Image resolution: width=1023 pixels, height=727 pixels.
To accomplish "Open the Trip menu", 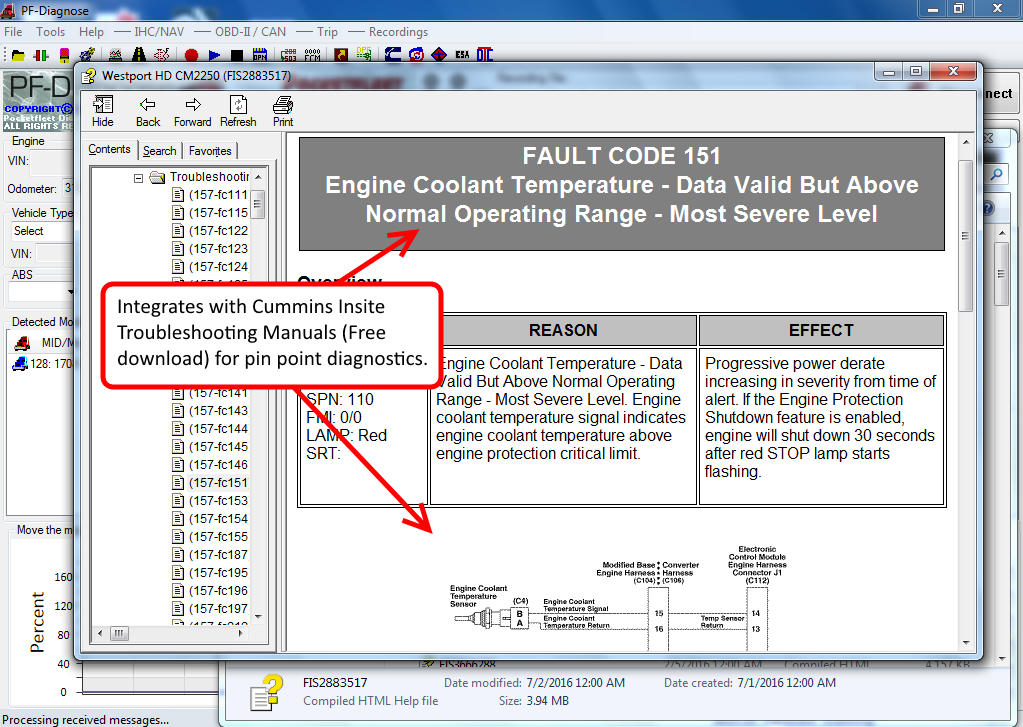I will click(327, 31).
